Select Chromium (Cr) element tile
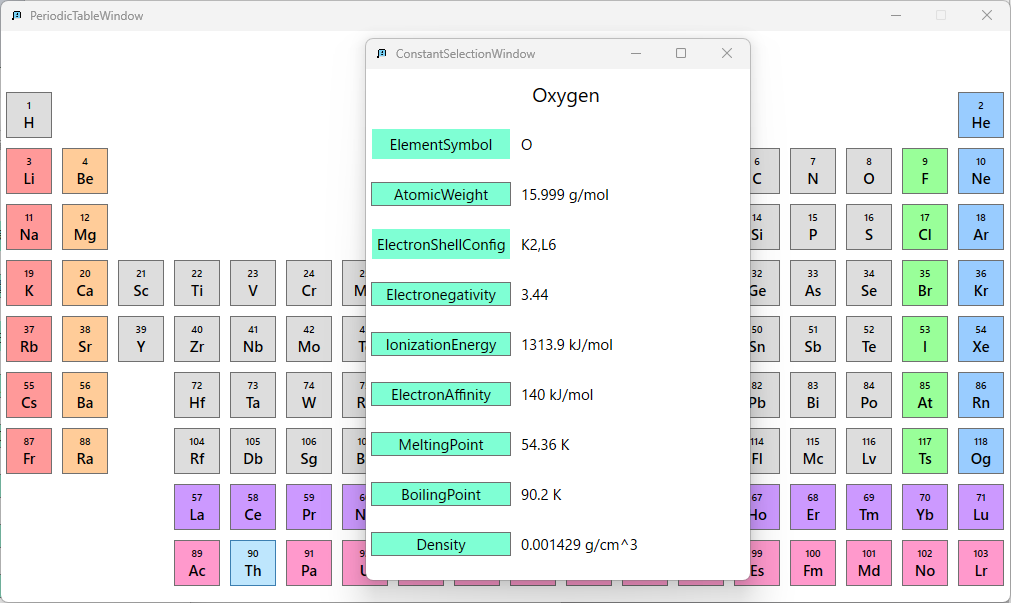Viewport: 1011px width, 603px height. (x=309, y=283)
